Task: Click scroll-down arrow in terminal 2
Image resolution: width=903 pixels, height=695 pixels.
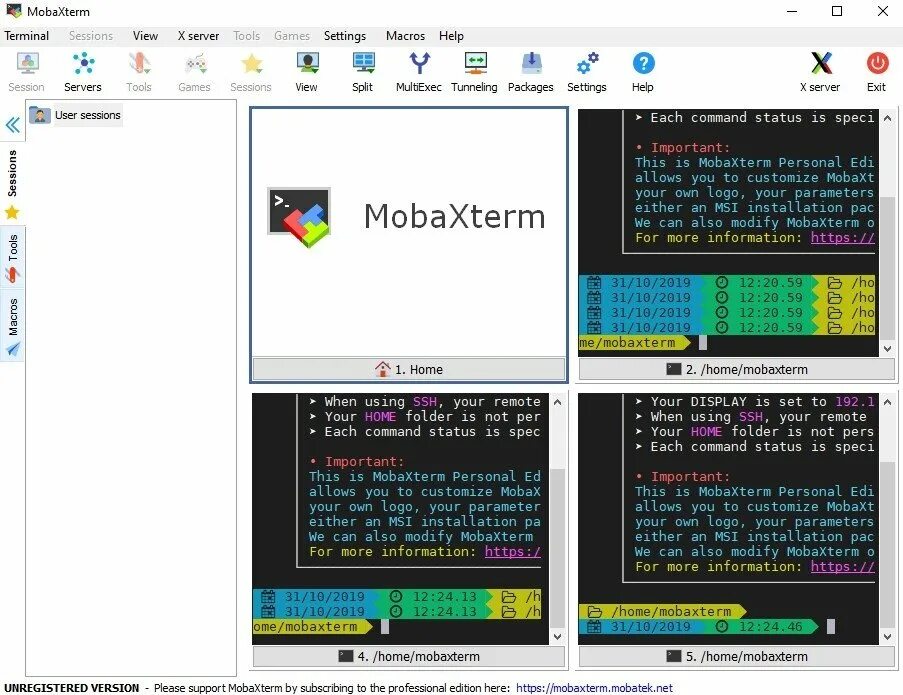Action: 887,348
